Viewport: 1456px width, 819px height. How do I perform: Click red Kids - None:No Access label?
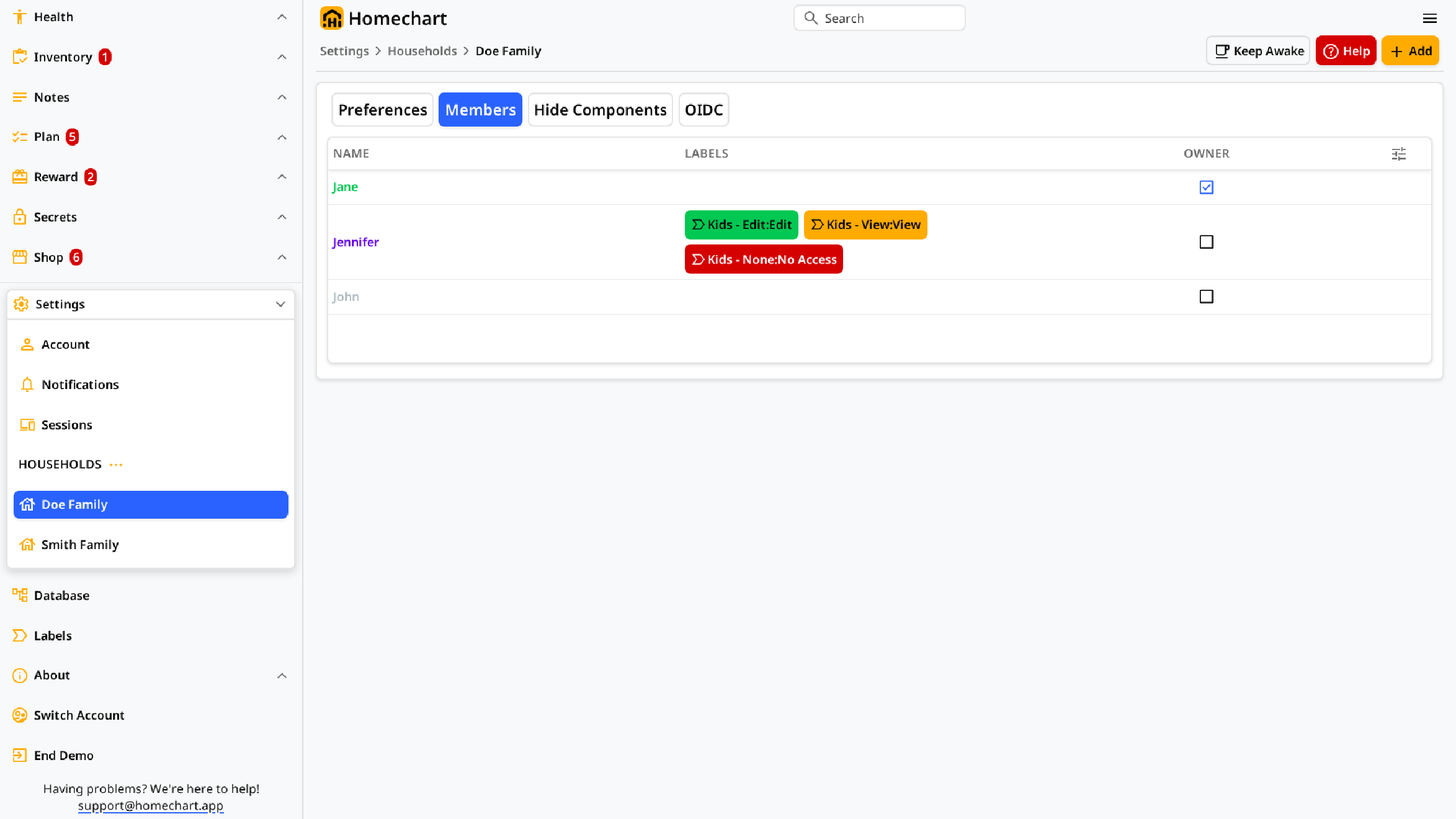tap(764, 259)
